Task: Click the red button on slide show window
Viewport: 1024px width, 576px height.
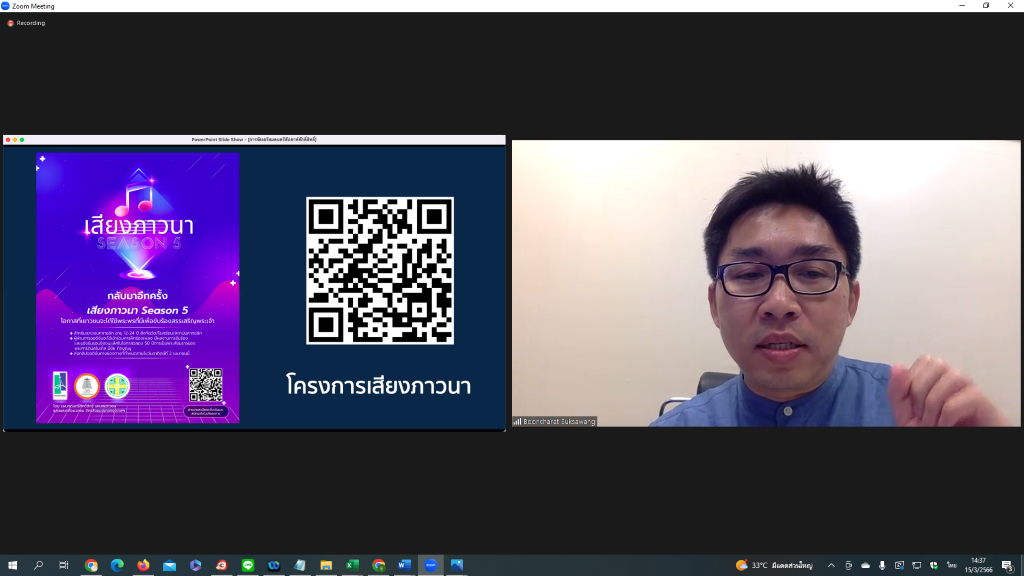Action: tap(8, 140)
